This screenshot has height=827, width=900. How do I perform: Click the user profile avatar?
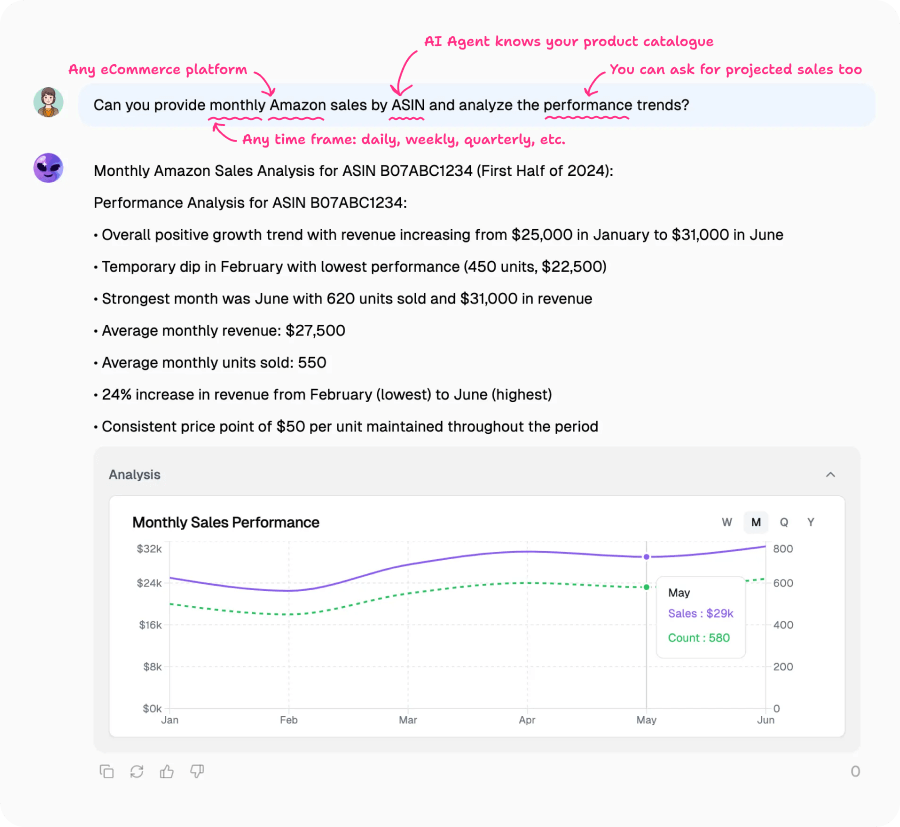tap(48, 103)
